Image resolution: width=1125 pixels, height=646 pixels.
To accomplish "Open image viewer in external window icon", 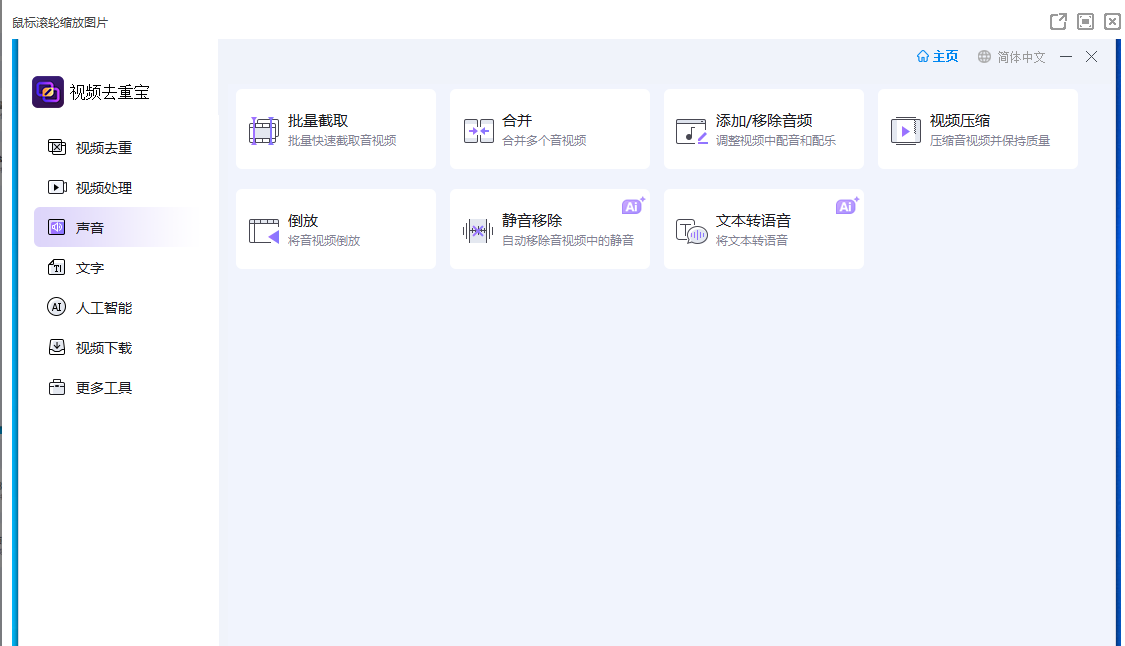I will tap(1058, 21).
